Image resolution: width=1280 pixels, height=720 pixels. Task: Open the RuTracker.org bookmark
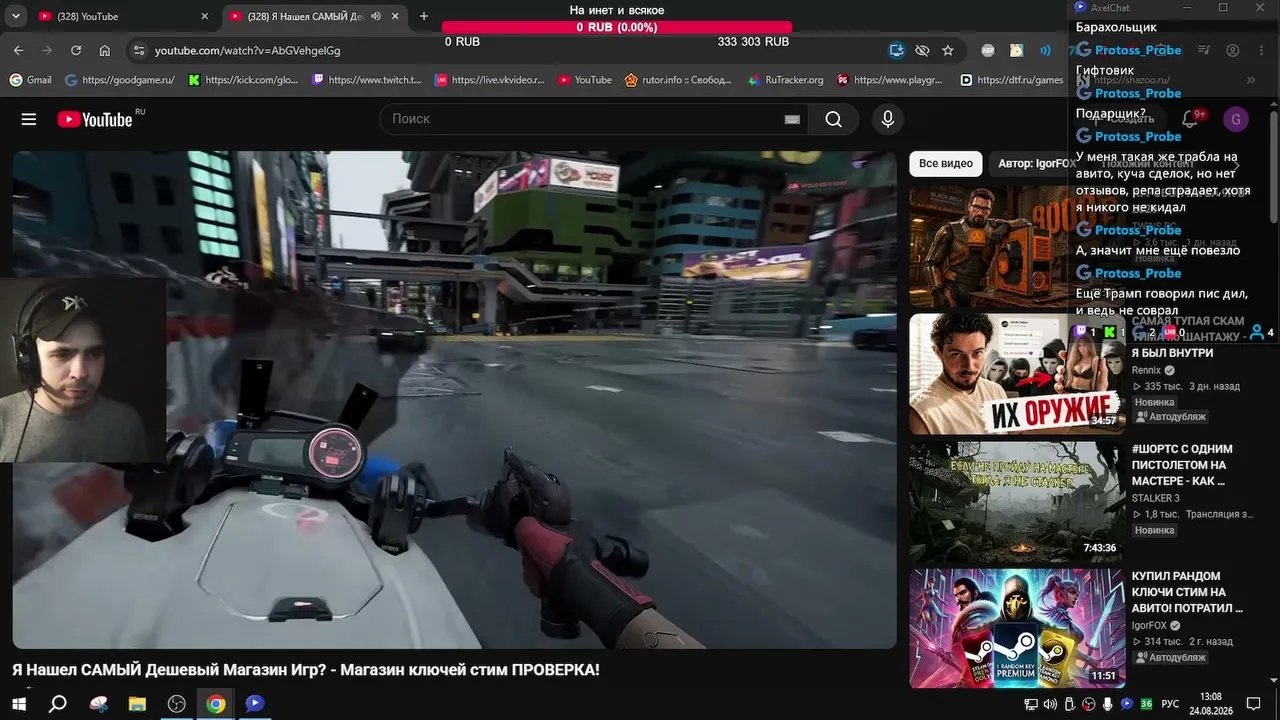[786, 80]
